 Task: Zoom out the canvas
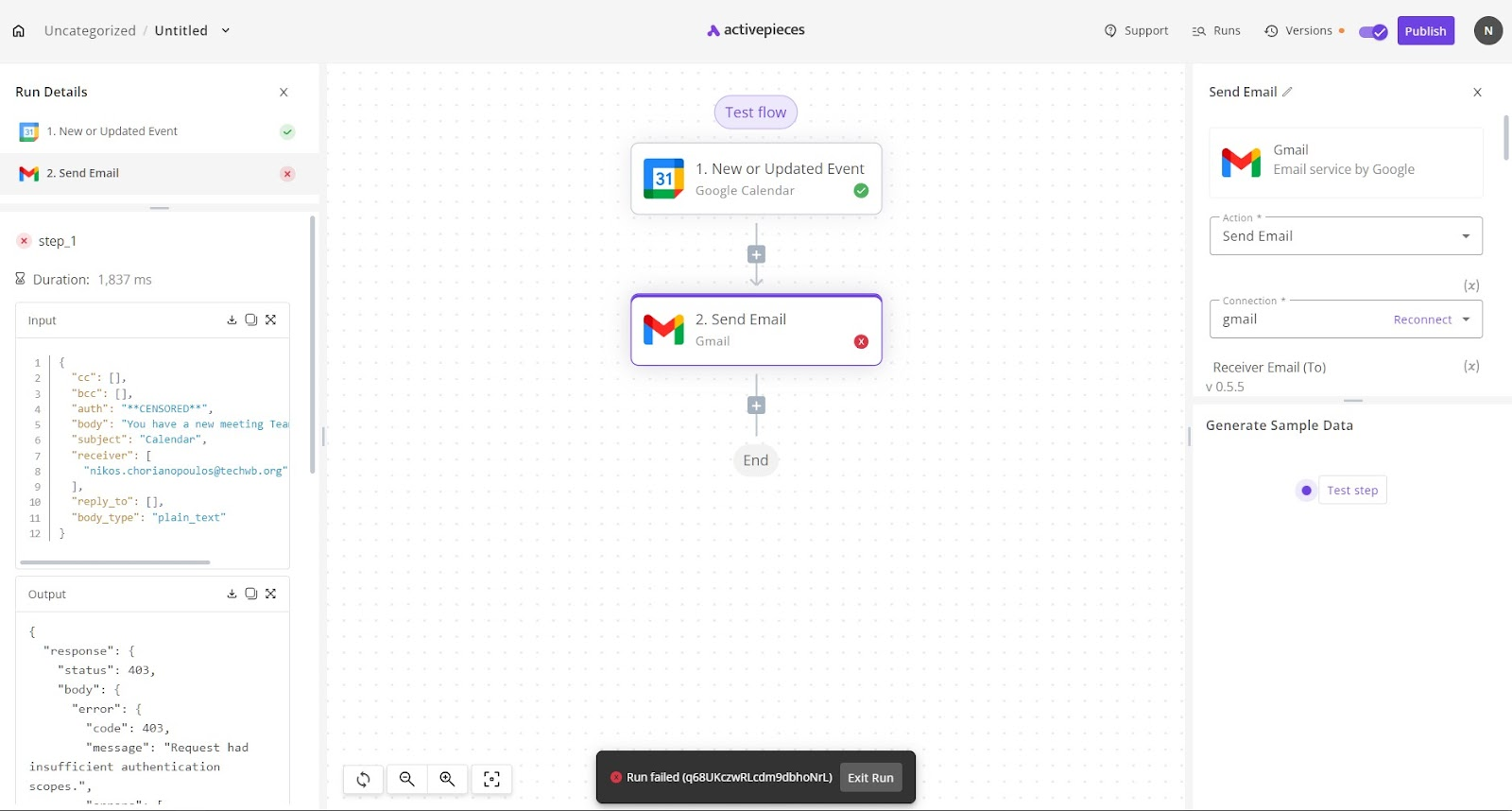(407, 779)
